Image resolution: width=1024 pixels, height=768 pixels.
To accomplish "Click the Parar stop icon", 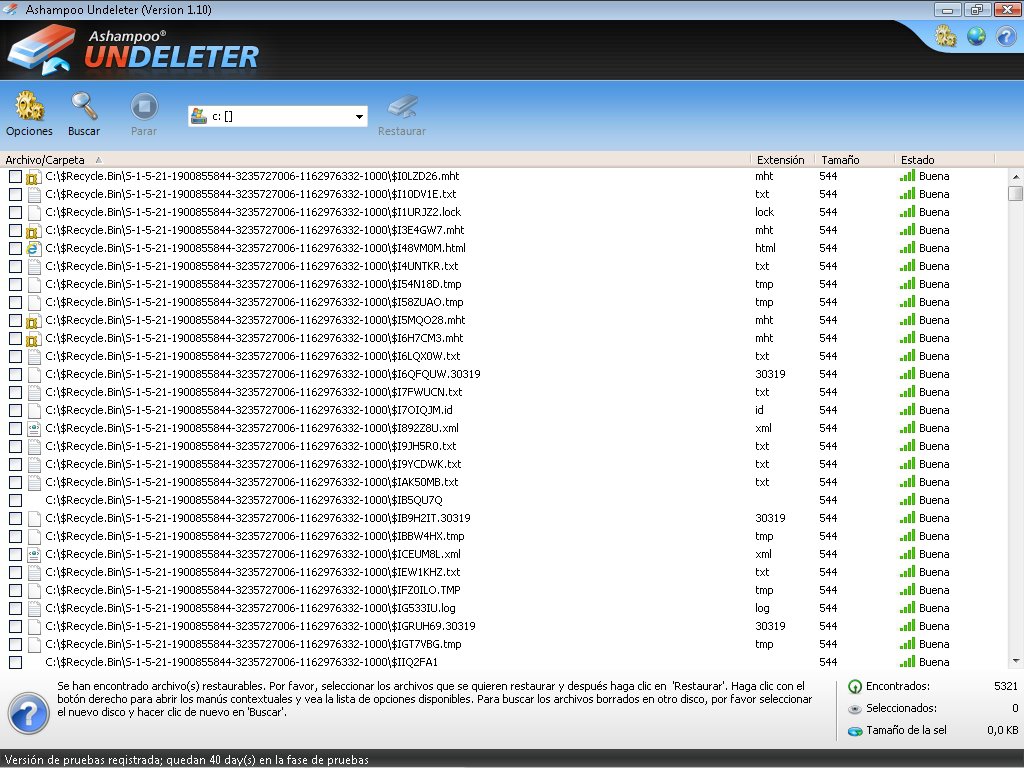I will point(144,107).
